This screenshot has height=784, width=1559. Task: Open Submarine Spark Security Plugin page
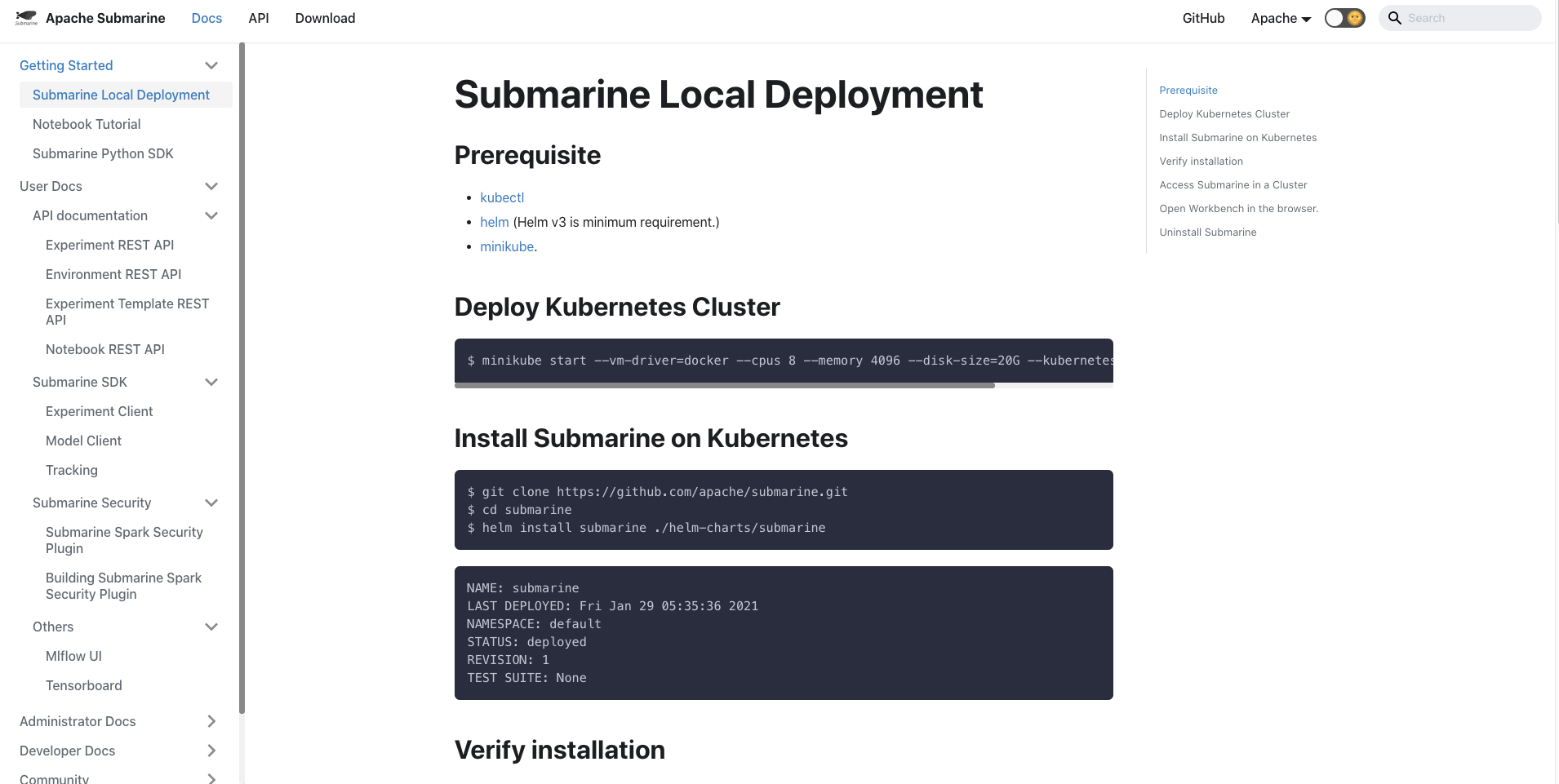click(124, 540)
